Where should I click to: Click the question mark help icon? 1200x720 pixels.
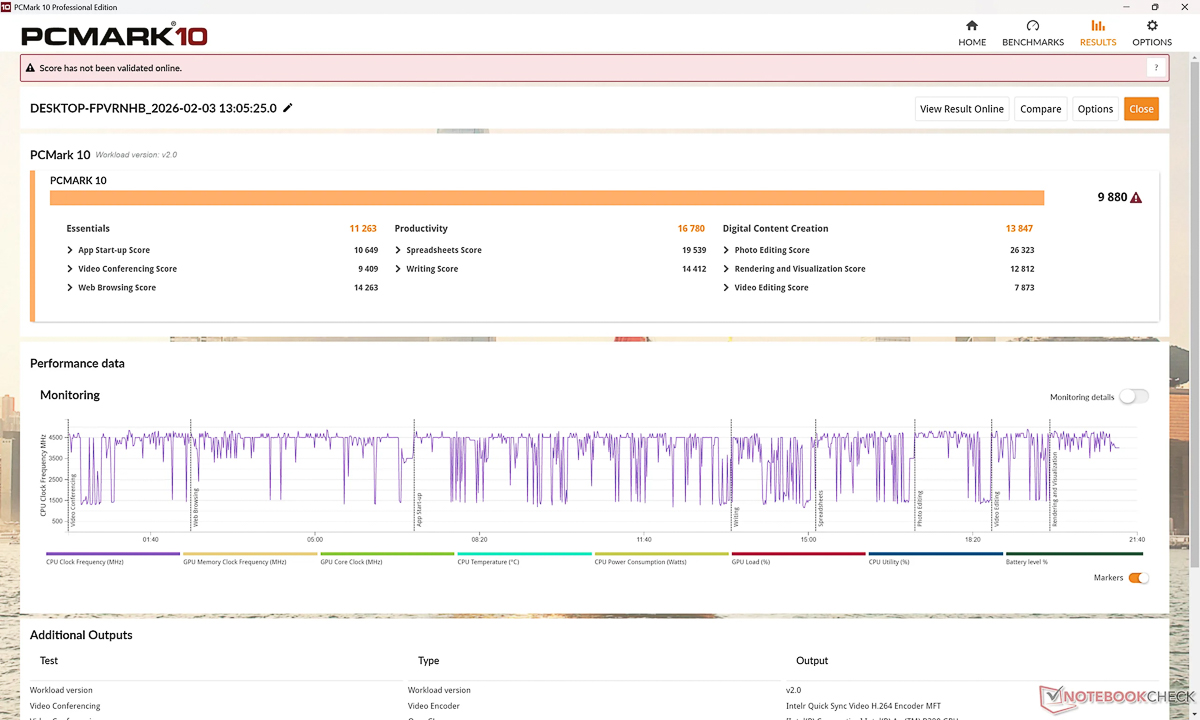tap(1156, 68)
